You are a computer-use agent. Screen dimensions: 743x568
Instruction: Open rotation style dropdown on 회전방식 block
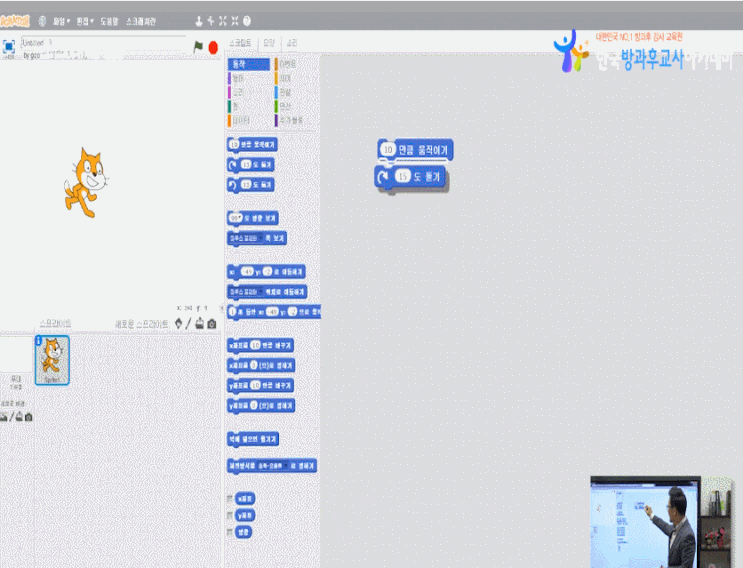point(284,466)
